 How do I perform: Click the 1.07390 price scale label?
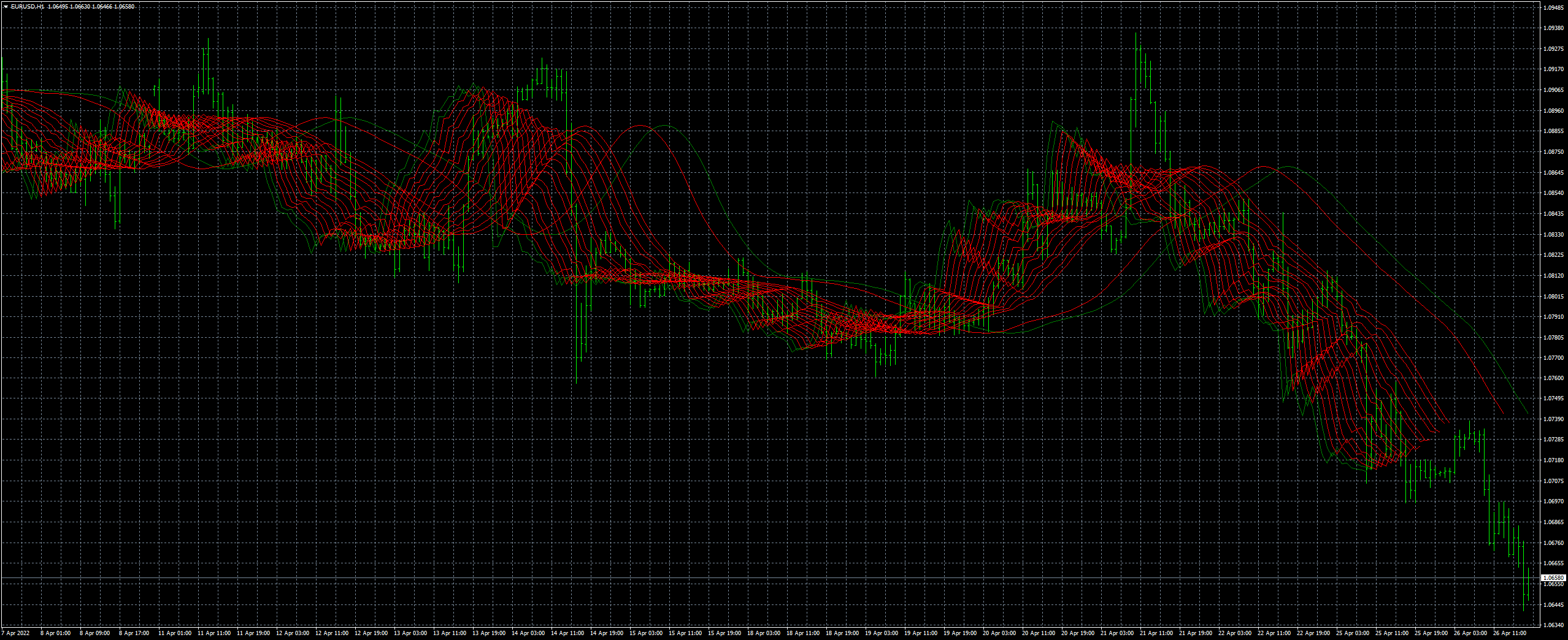(x=1553, y=419)
